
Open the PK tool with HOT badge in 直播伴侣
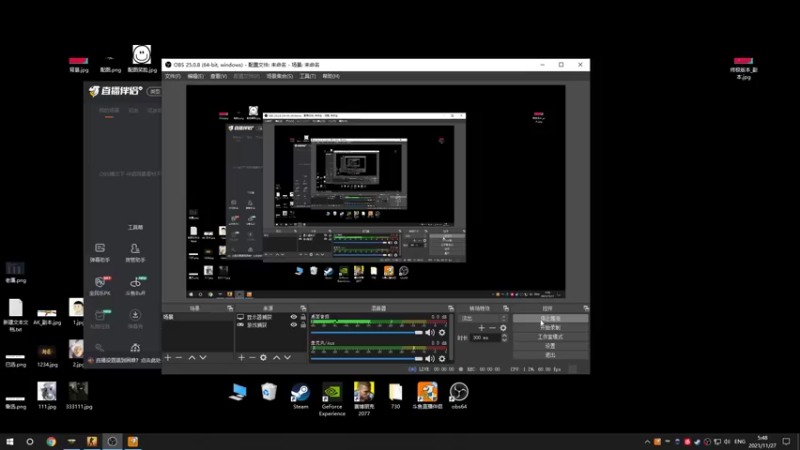(100, 286)
